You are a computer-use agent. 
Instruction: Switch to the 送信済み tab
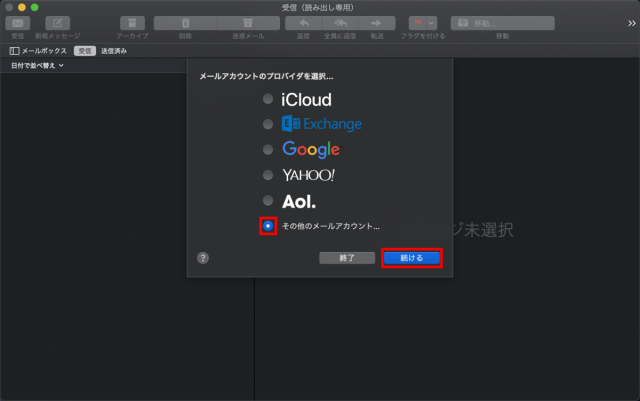(113, 50)
